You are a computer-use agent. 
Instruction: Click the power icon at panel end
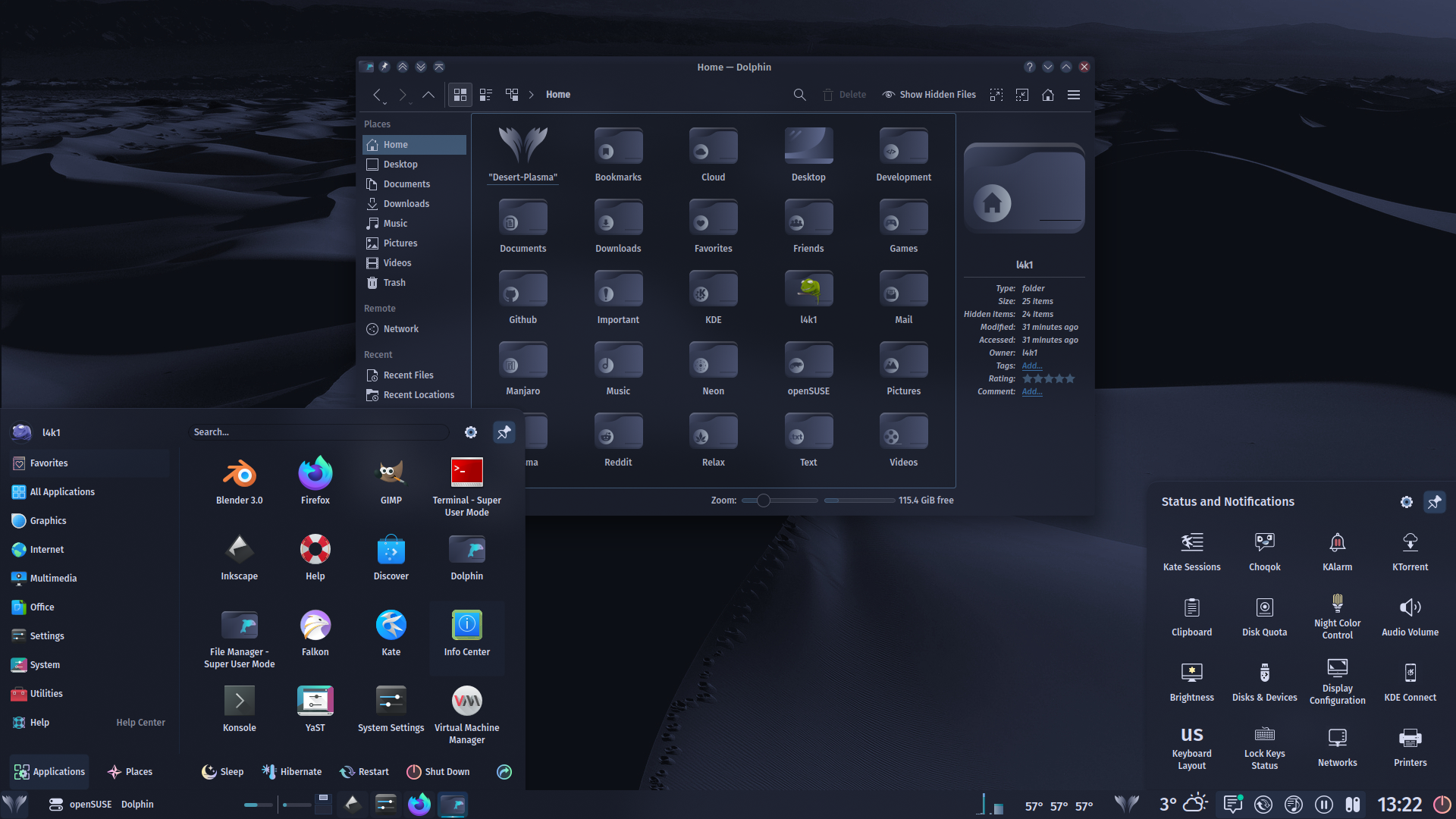click(x=1442, y=804)
